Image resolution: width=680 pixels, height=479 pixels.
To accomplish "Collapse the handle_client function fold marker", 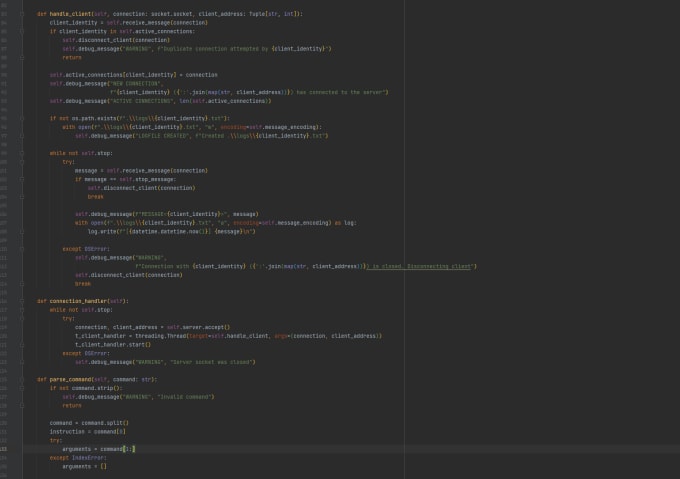I will click(x=22, y=14).
